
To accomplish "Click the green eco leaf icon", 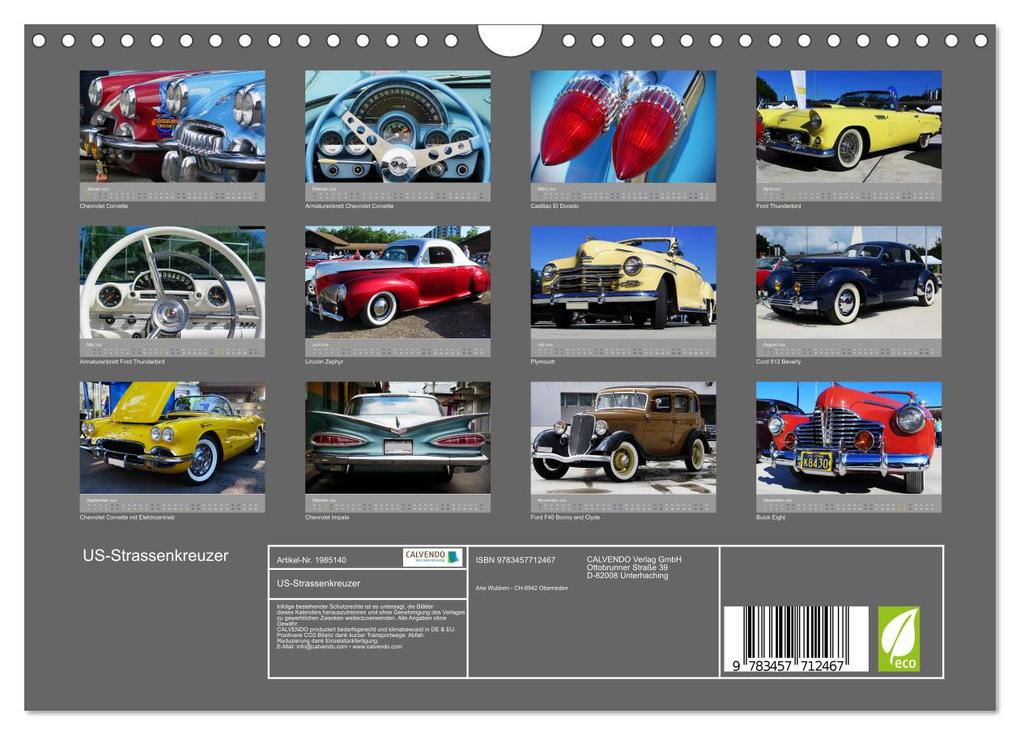I will 898,639.
